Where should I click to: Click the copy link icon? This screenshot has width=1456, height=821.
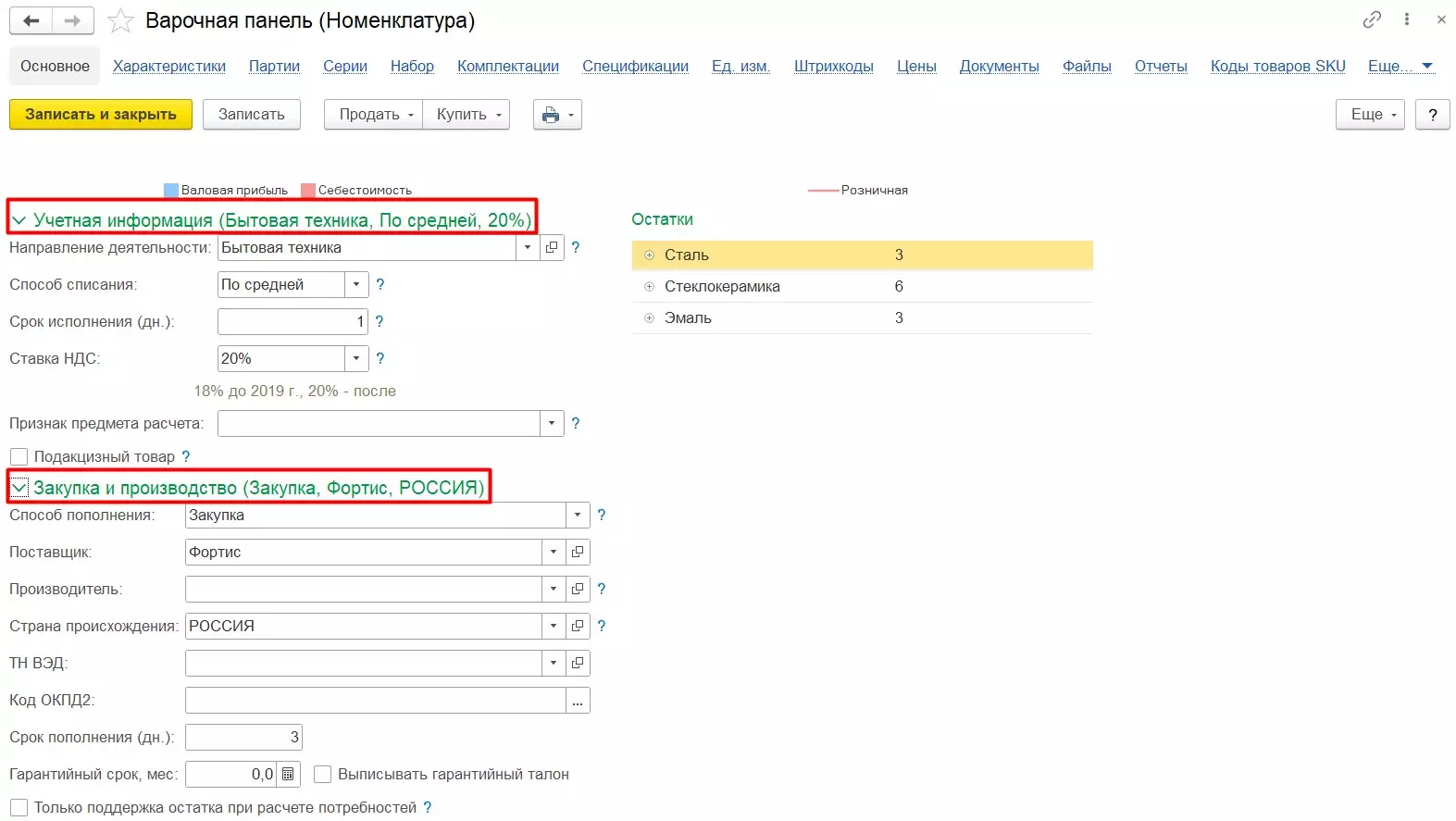click(x=1372, y=19)
